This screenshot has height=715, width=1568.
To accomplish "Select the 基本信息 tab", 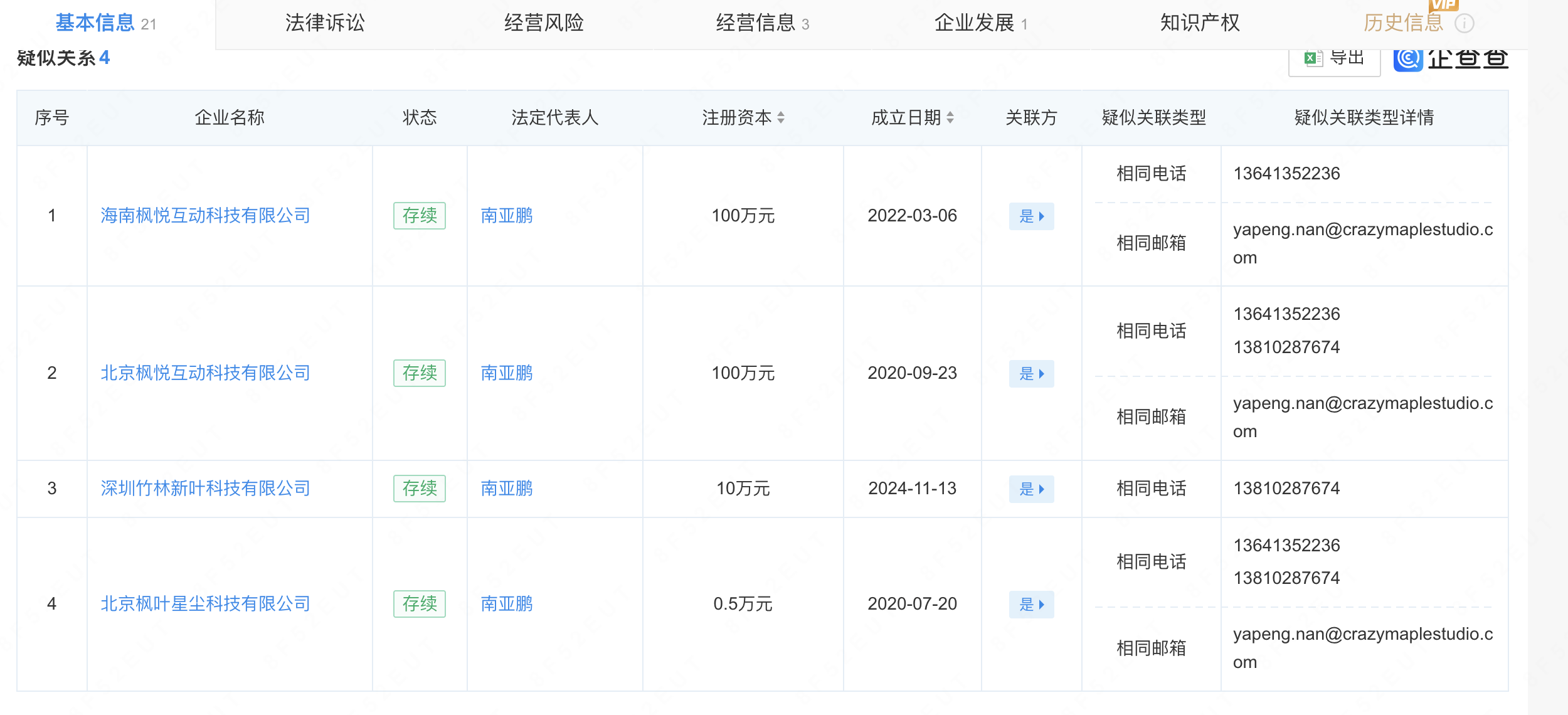I will [94, 21].
